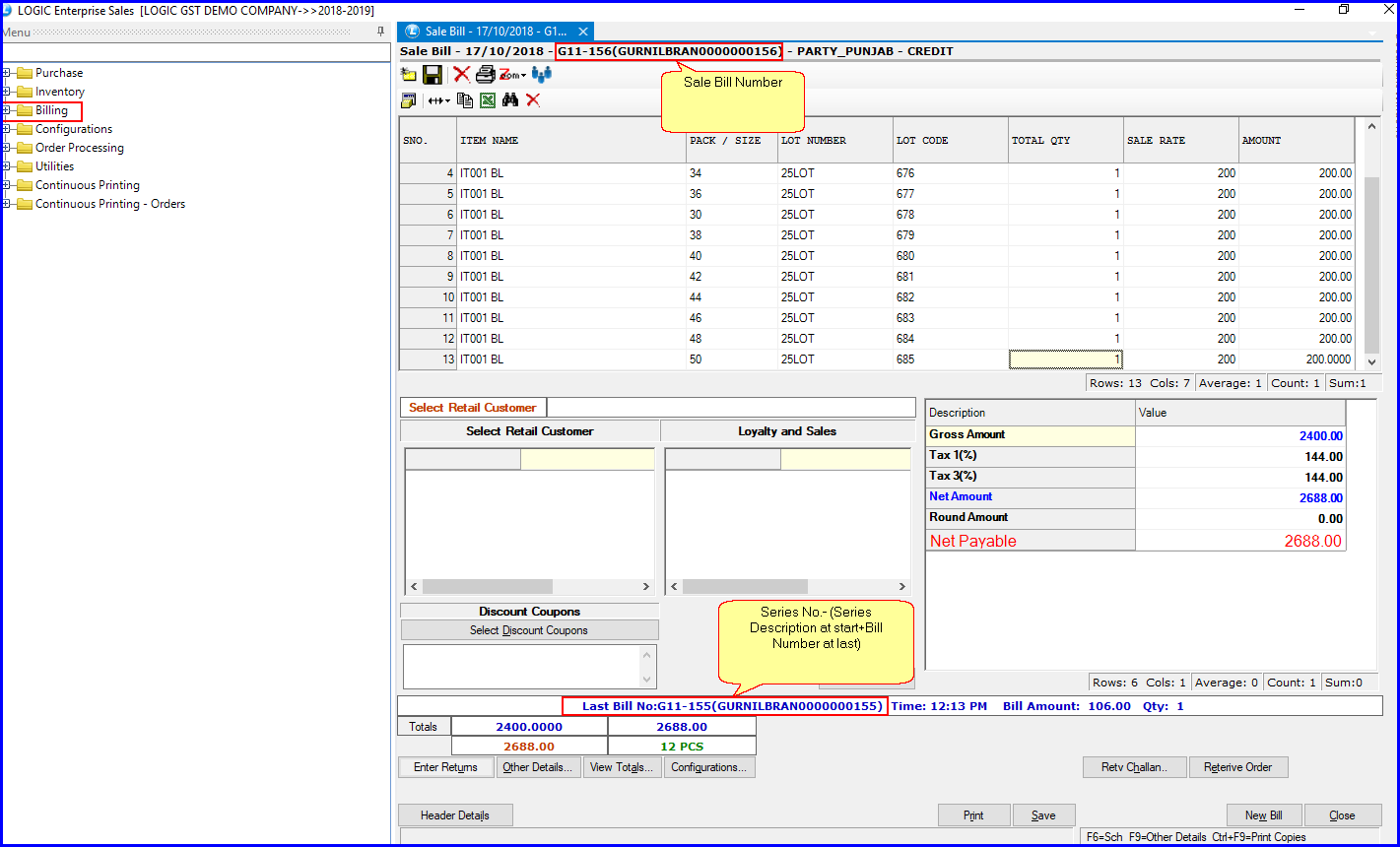Viewport: 1400px width, 847px height.
Task: Select Continuous Printing - Orders tree item
Action: [110, 204]
